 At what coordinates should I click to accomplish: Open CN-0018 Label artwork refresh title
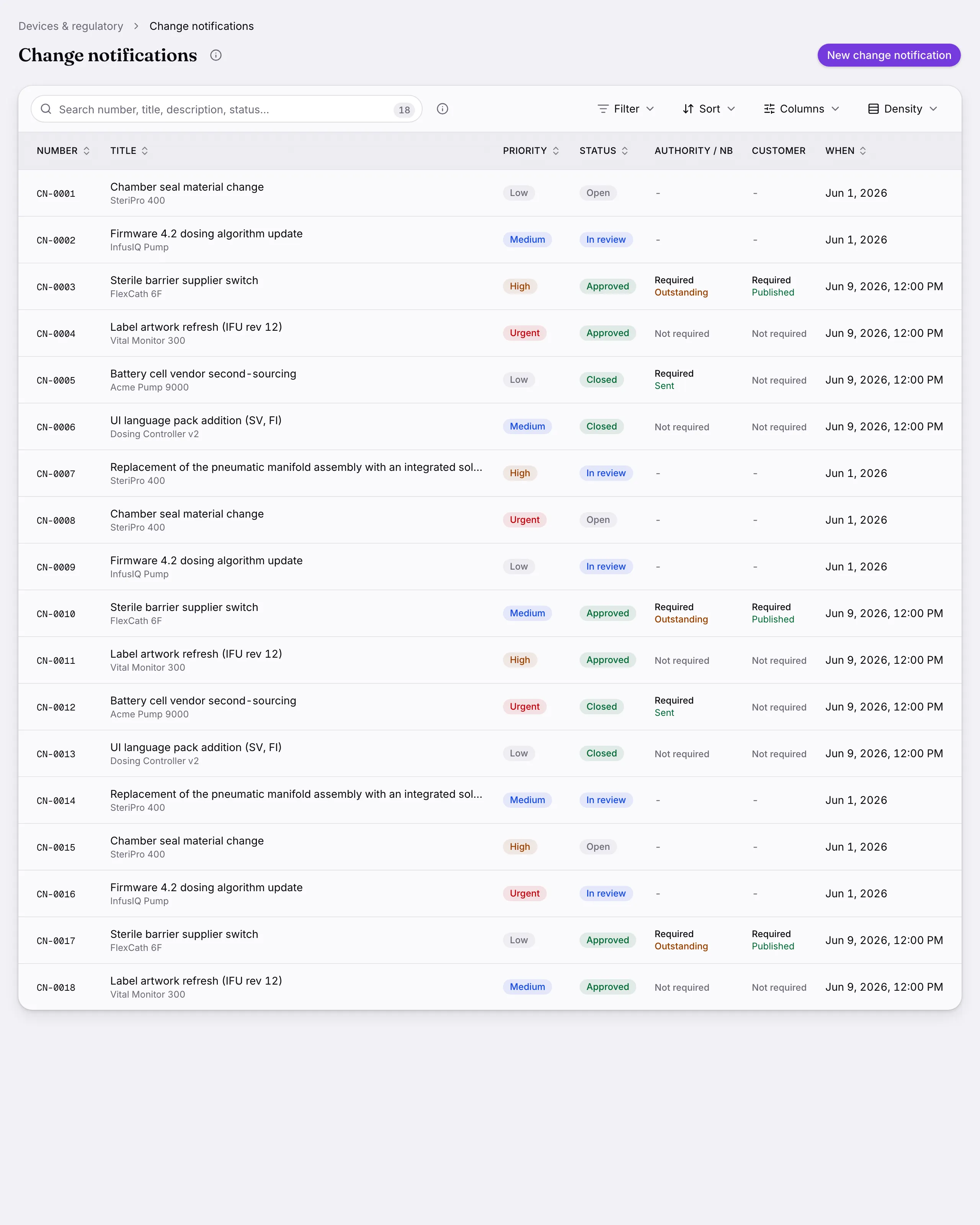(x=196, y=981)
